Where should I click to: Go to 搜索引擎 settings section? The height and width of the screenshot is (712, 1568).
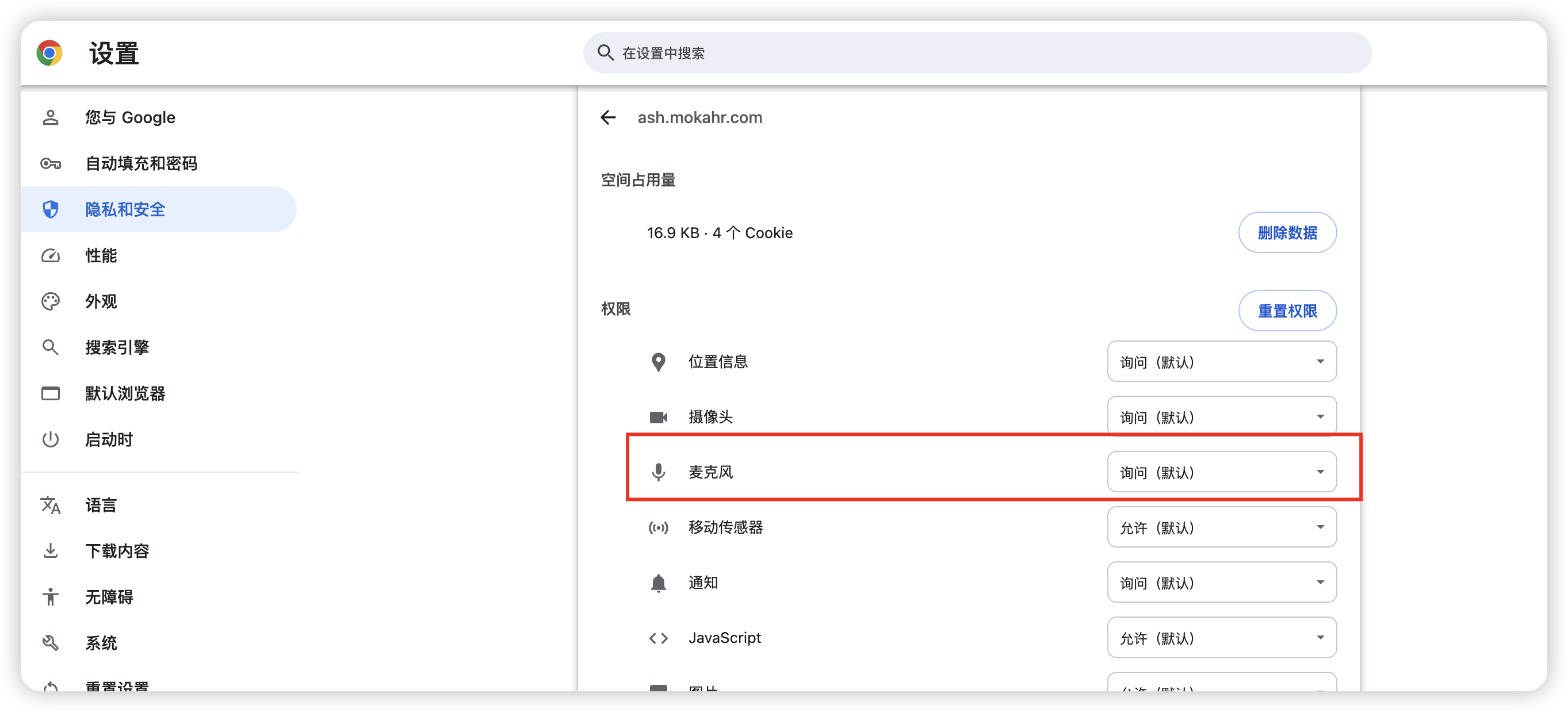pos(117,347)
